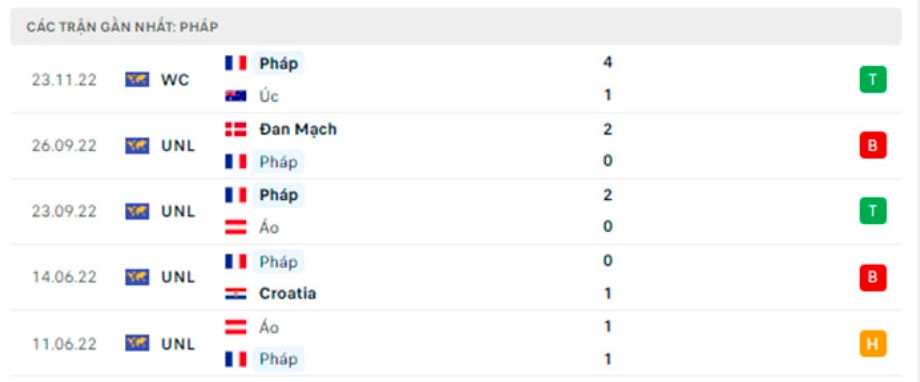Click the red B badge for the Croatia match
The height and width of the screenshot is (382, 920).
click(x=872, y=278)
